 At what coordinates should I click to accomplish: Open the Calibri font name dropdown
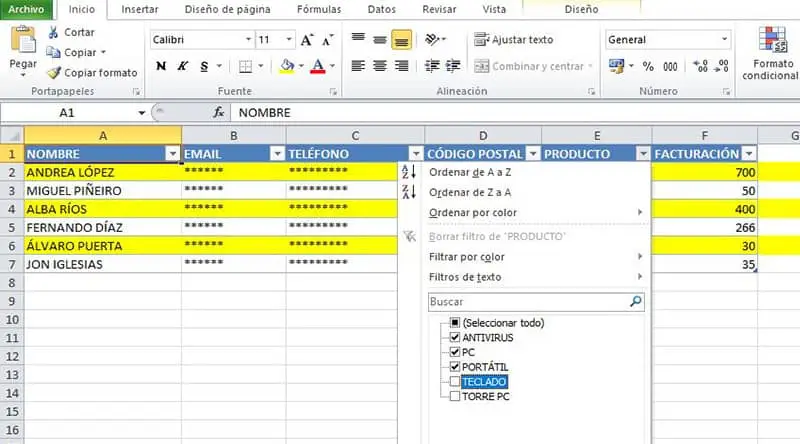point(248,40)
